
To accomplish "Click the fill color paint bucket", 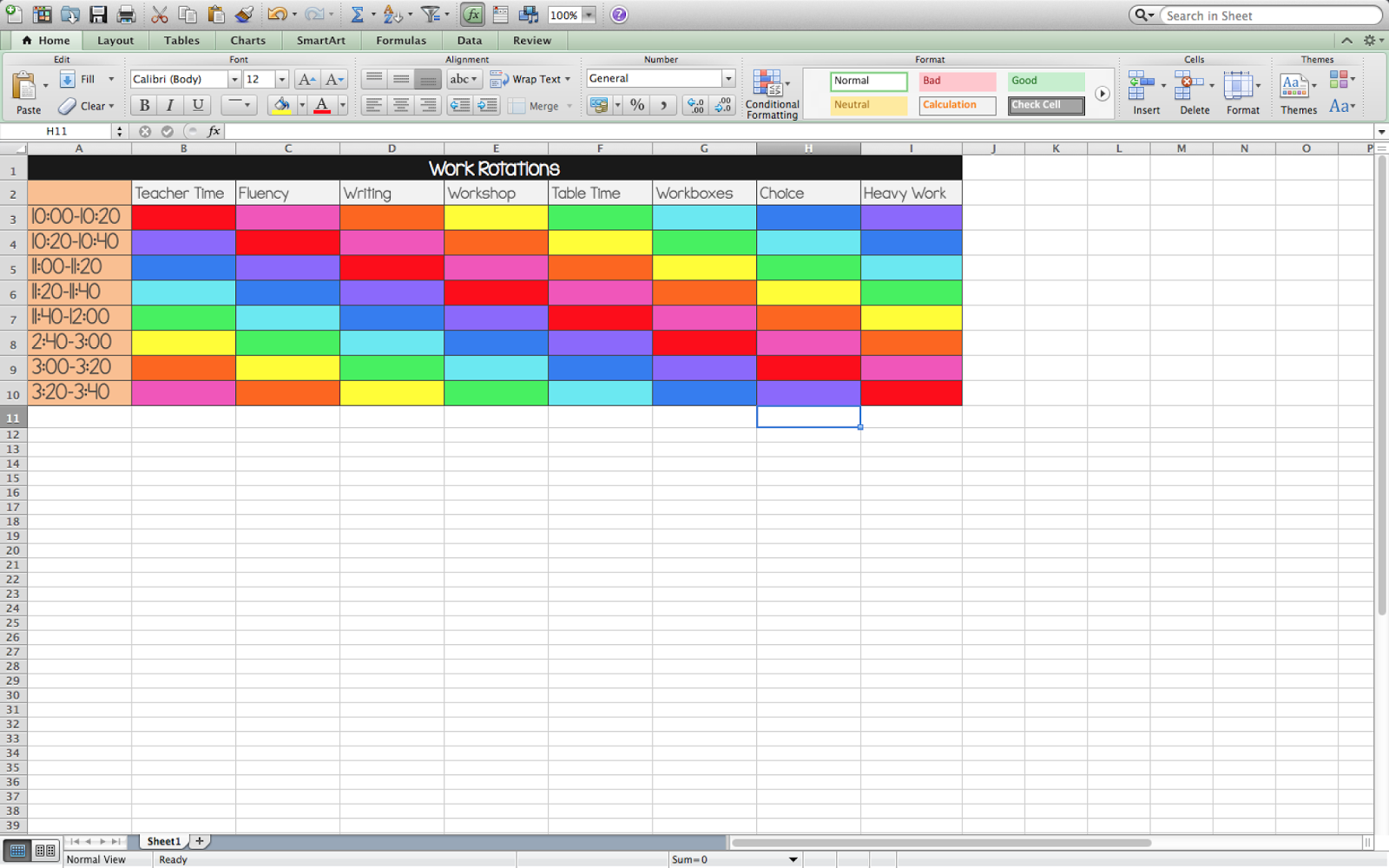I will pos(281,105).
